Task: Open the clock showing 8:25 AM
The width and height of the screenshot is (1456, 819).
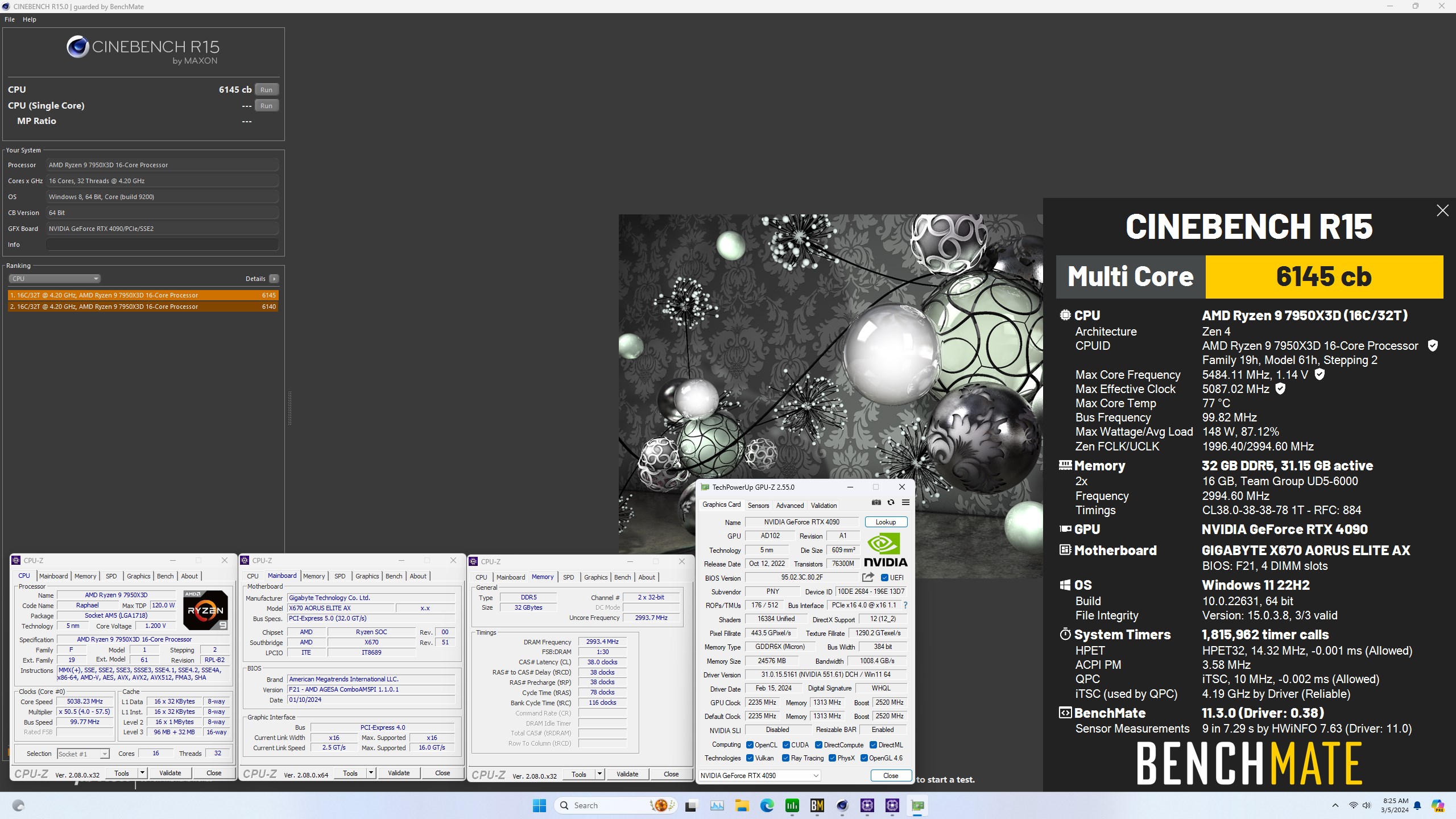Action: pos(1396,805)
